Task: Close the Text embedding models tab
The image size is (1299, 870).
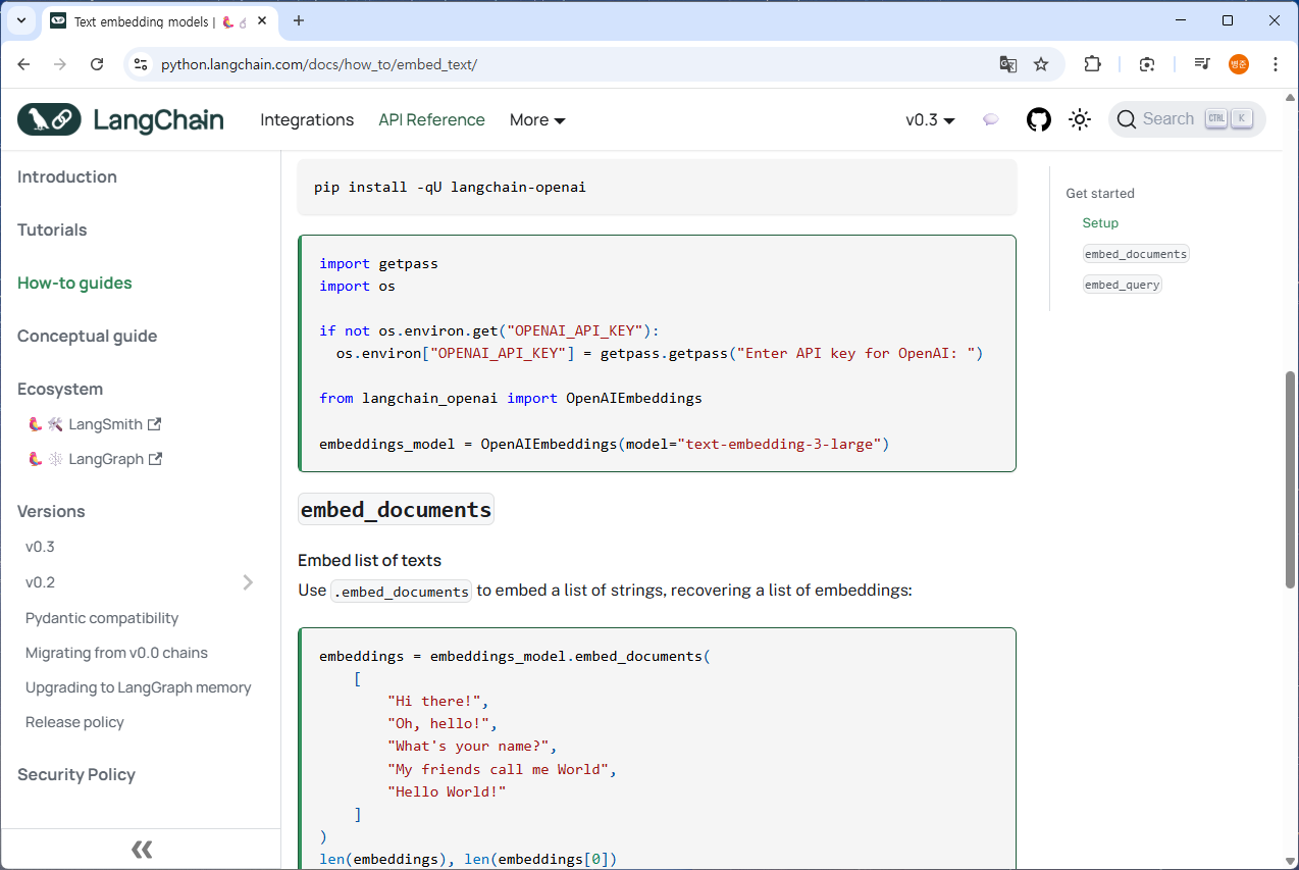Action: (x=262, y=20)
